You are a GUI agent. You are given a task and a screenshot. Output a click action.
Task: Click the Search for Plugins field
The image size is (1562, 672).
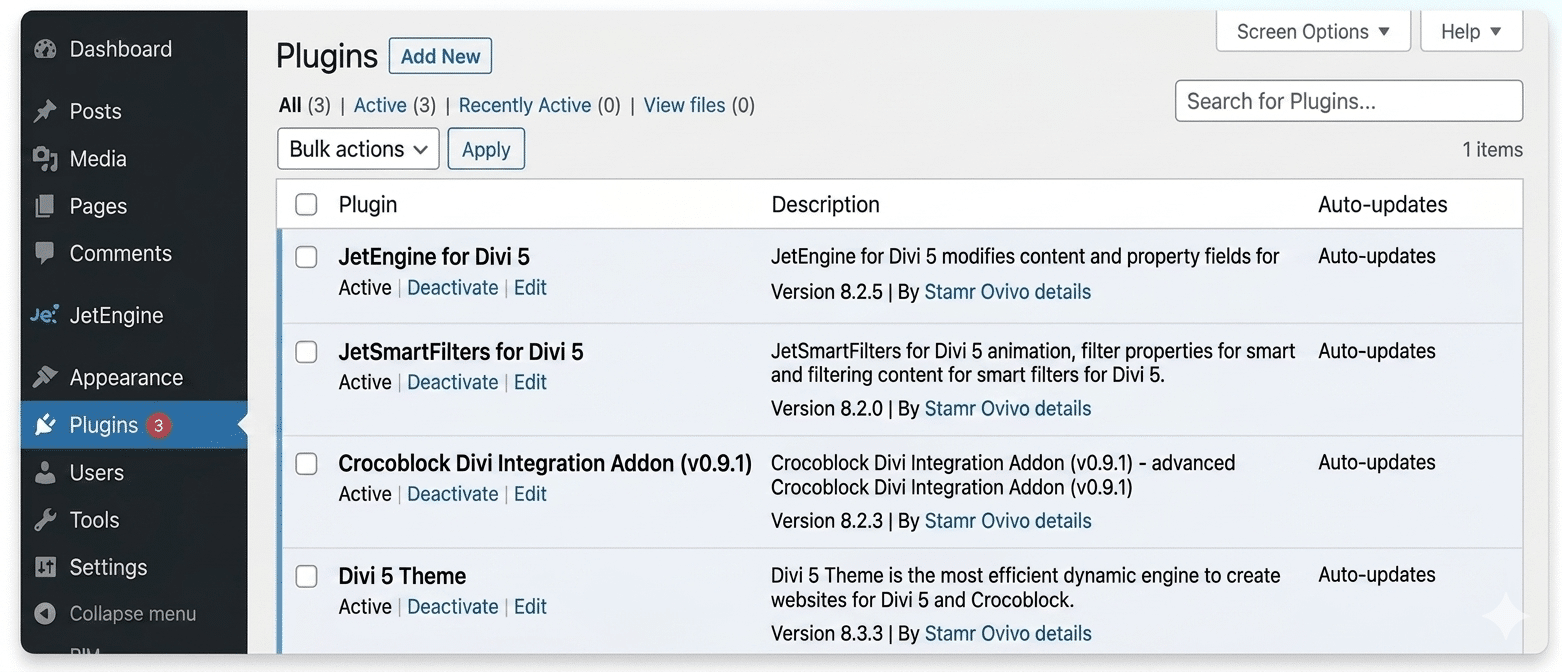1349,101
